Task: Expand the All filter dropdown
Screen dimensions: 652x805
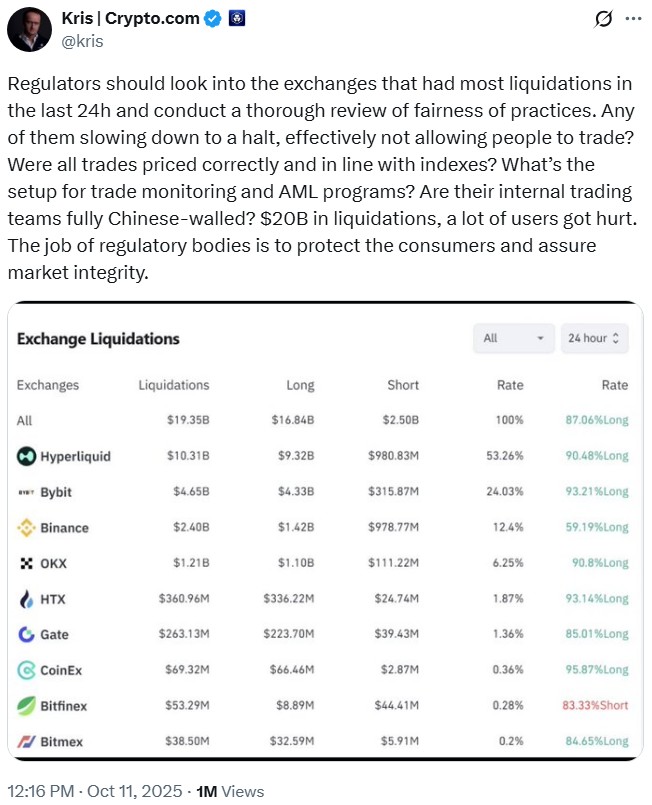Action: (513, 338)
